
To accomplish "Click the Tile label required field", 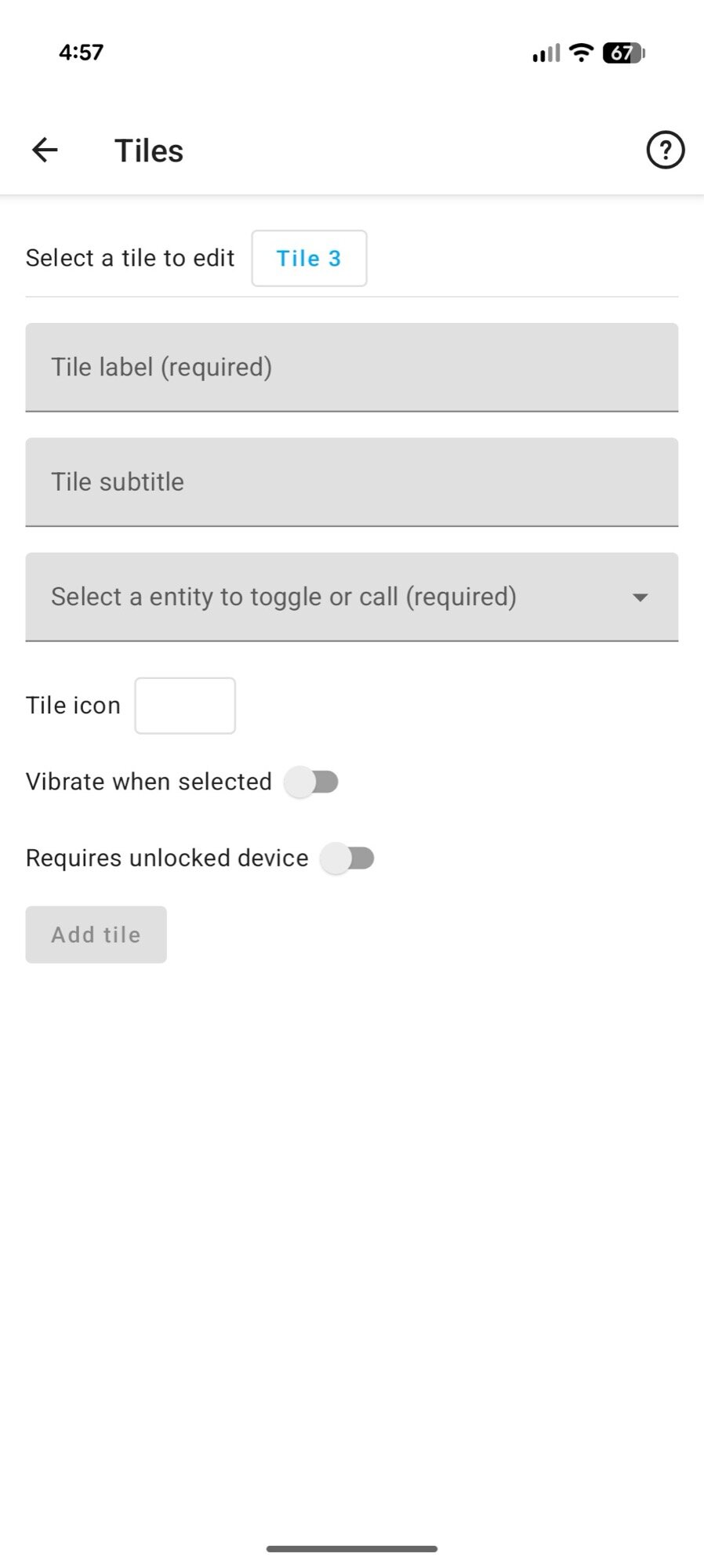I will point(352,367).
